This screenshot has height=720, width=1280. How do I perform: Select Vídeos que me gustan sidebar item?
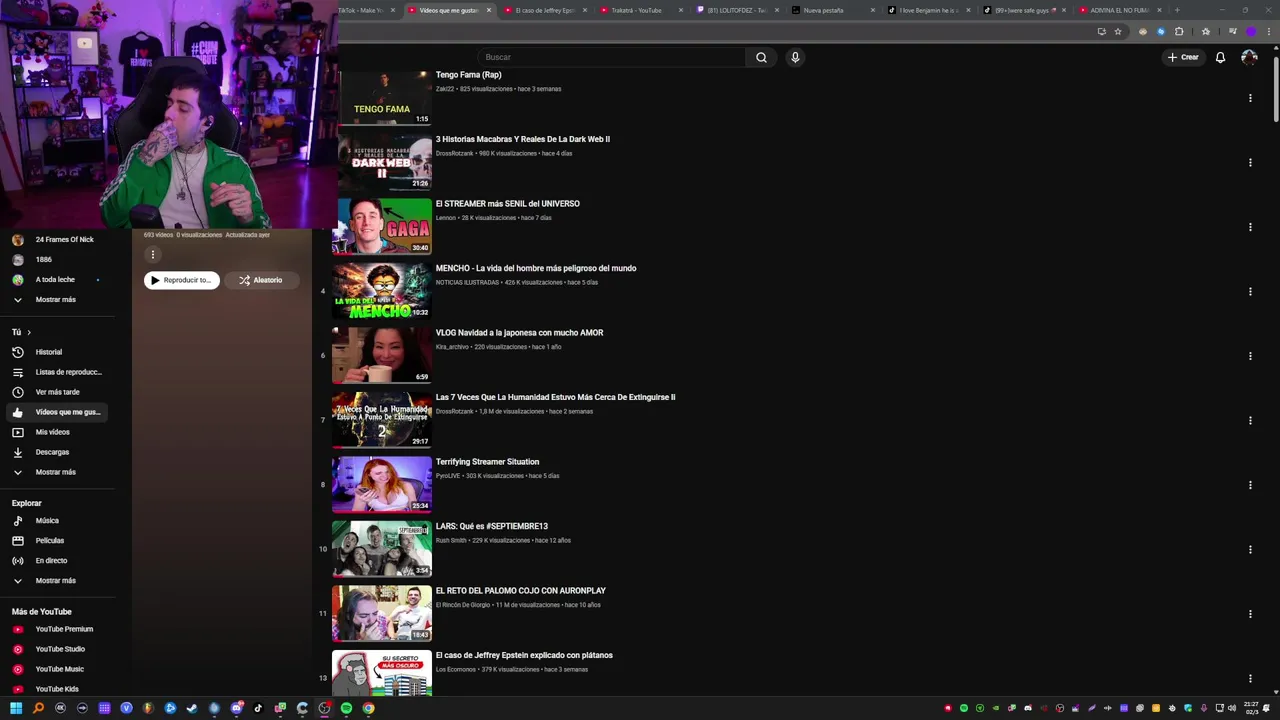click(58, 412)
